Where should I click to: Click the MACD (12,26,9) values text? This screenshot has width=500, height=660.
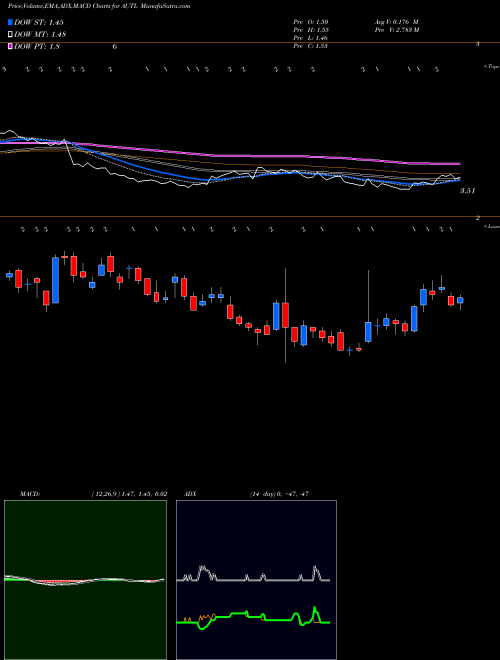tap(129, 494)
